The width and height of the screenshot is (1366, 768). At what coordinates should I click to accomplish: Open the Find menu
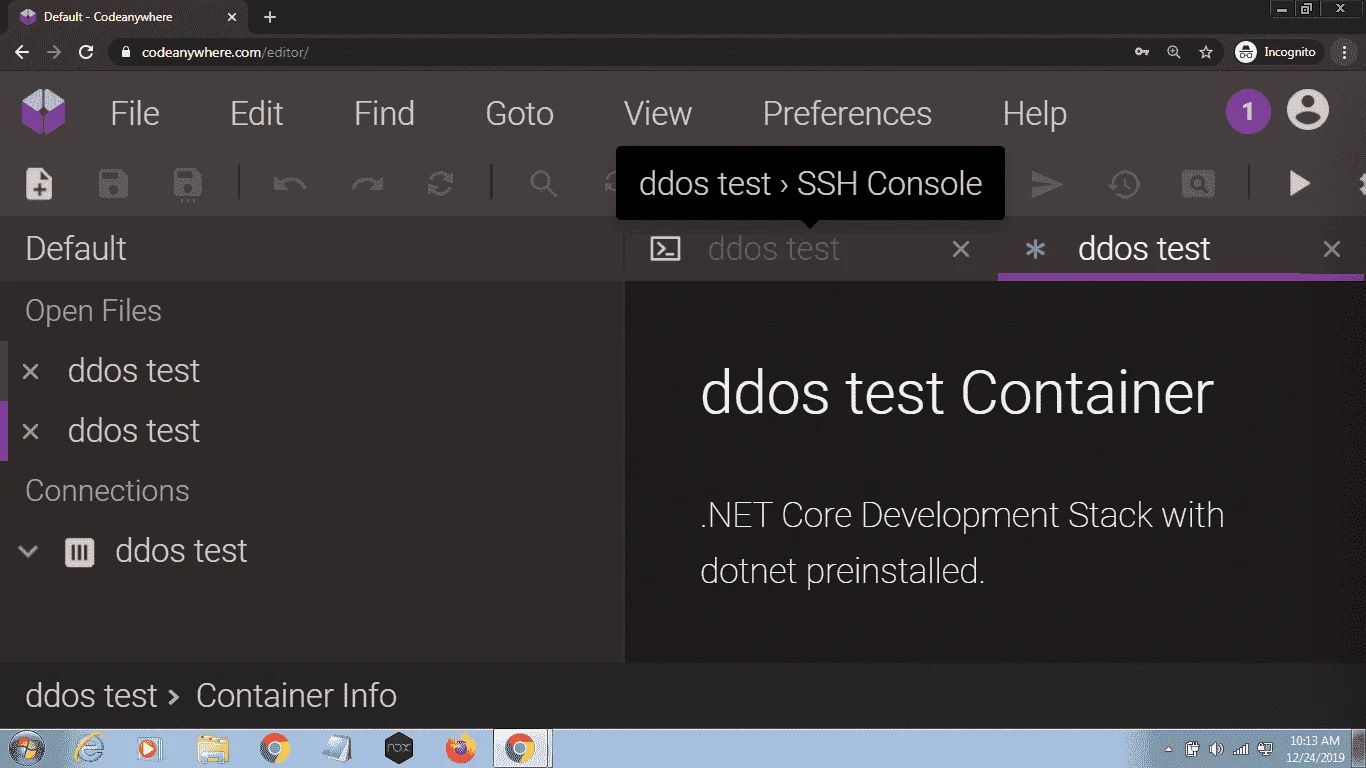point(384,114)
